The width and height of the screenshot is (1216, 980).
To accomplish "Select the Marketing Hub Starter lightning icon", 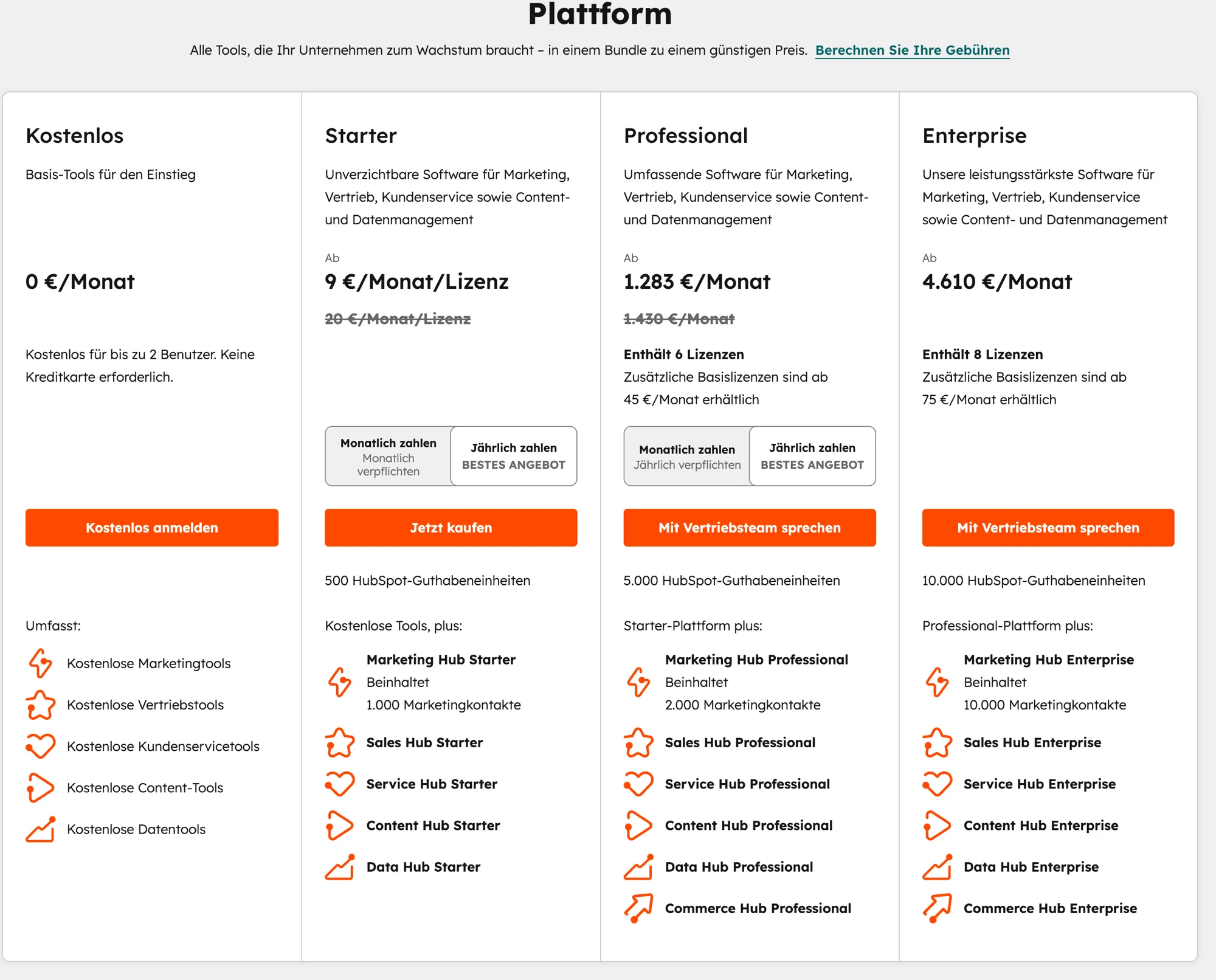I will click(340, 682).
